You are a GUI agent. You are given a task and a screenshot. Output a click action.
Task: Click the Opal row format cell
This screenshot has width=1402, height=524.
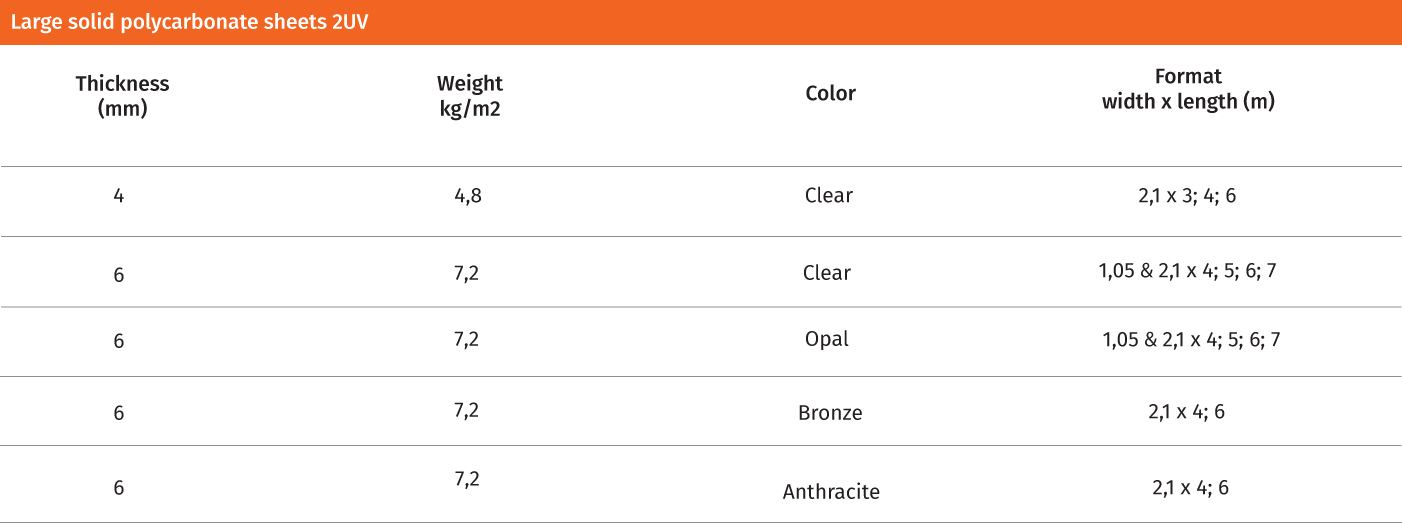click(1191, 340)
